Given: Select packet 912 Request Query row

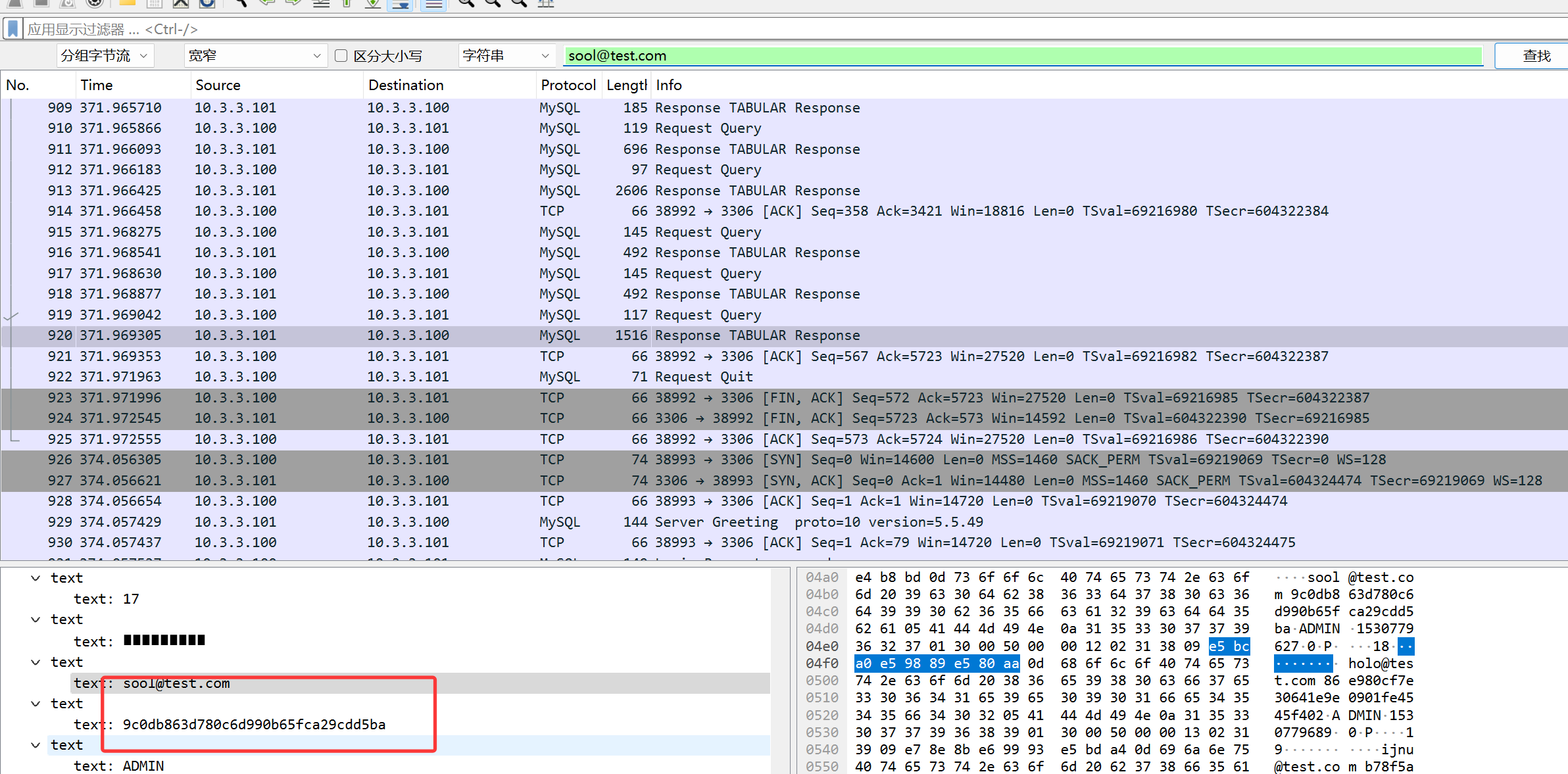Looking at the screenshot, I should tap(784, 170).
